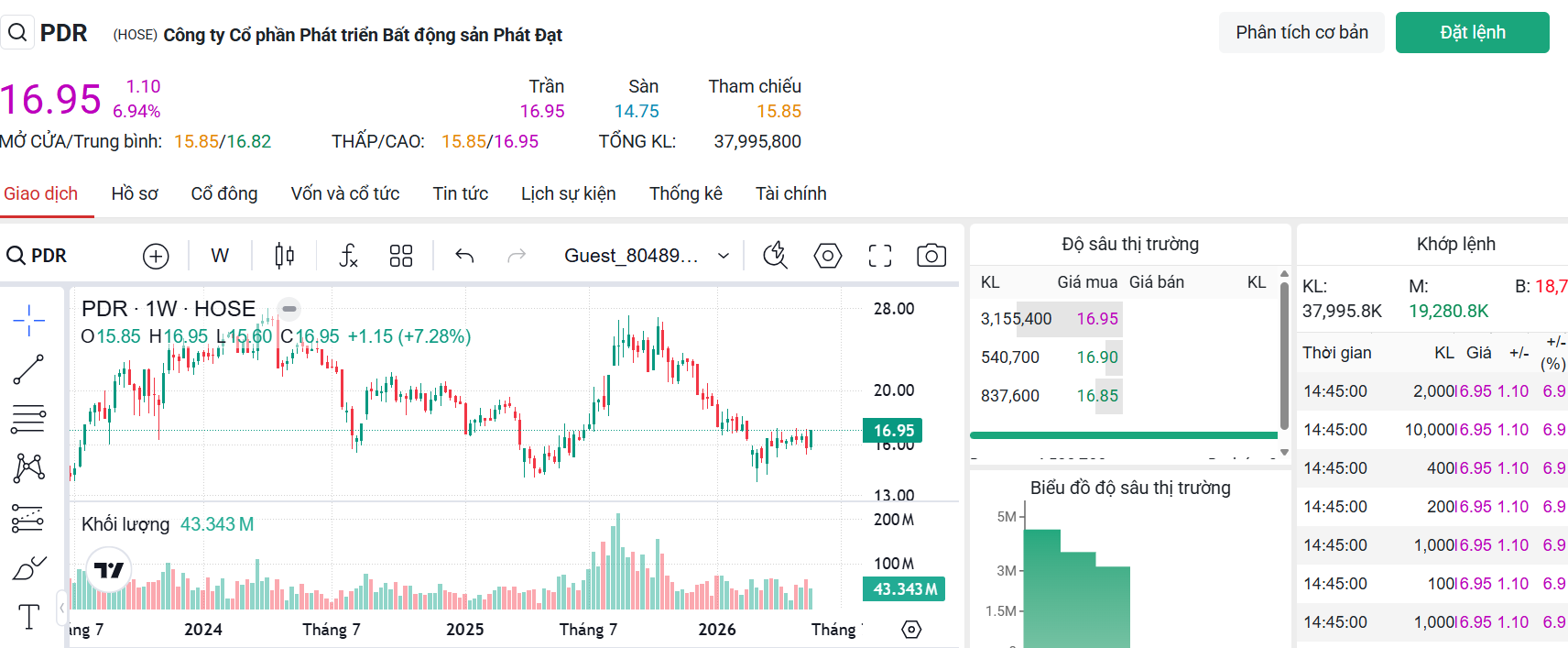Image resolution: width=1568 pixels, height=648 pixels.
Task: Open the candlestick chart style menu
Action: coord(285,256)
